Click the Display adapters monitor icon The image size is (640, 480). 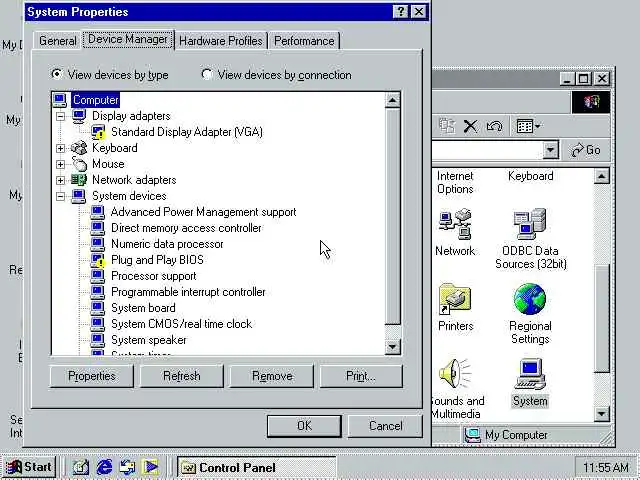(x=79, y=116)
